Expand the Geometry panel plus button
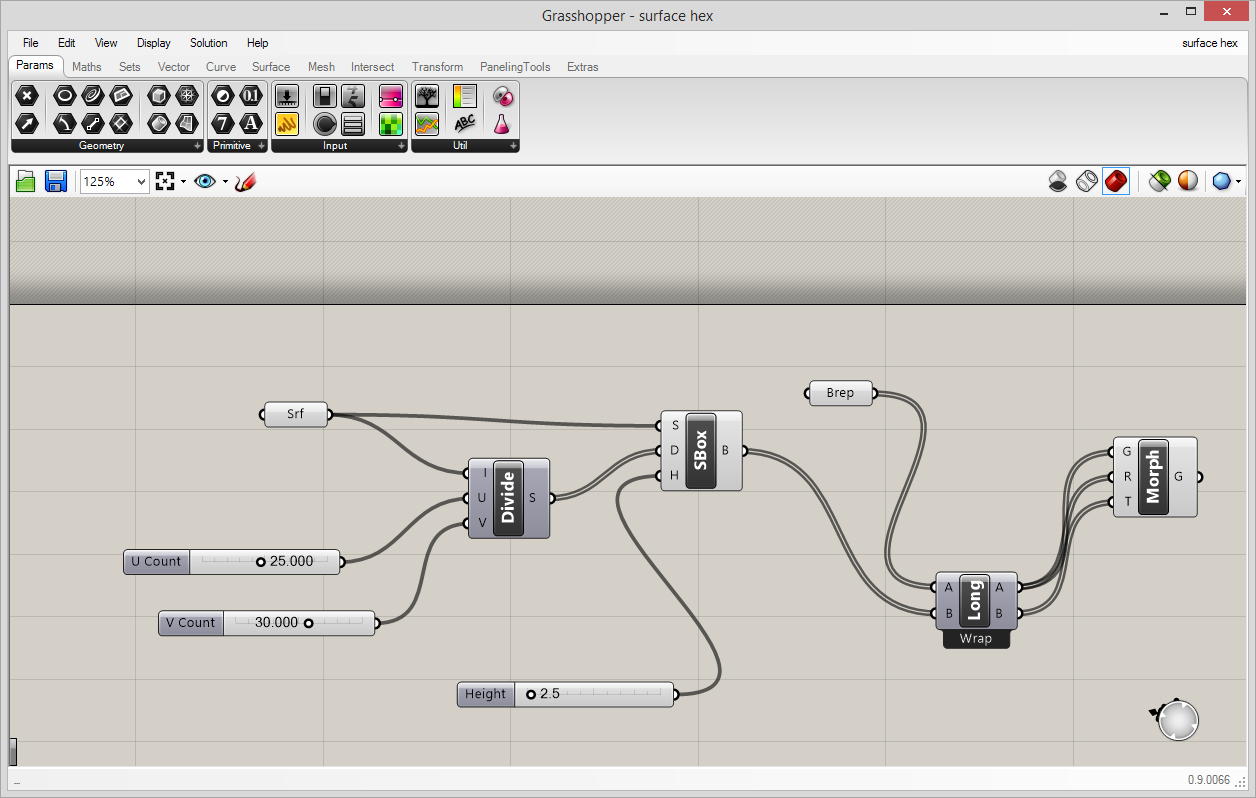This screenshot has width=1256, height=798. point(198,146)
